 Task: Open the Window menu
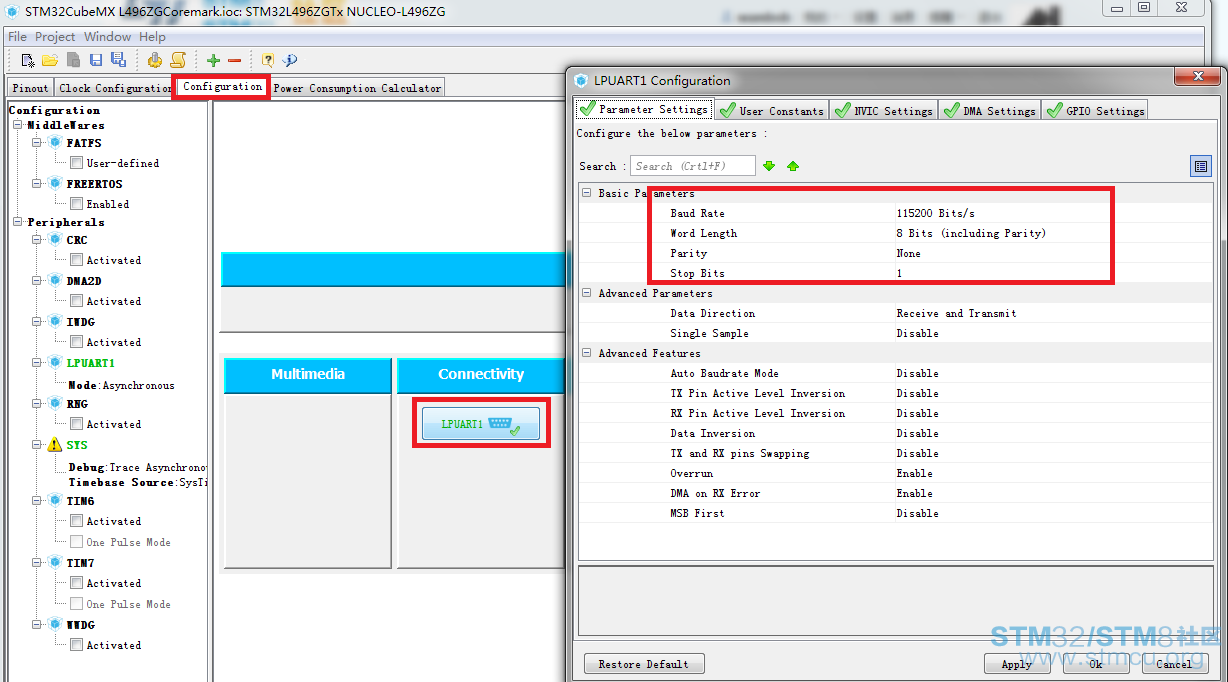pyautogui.click(x=107, y=37)
